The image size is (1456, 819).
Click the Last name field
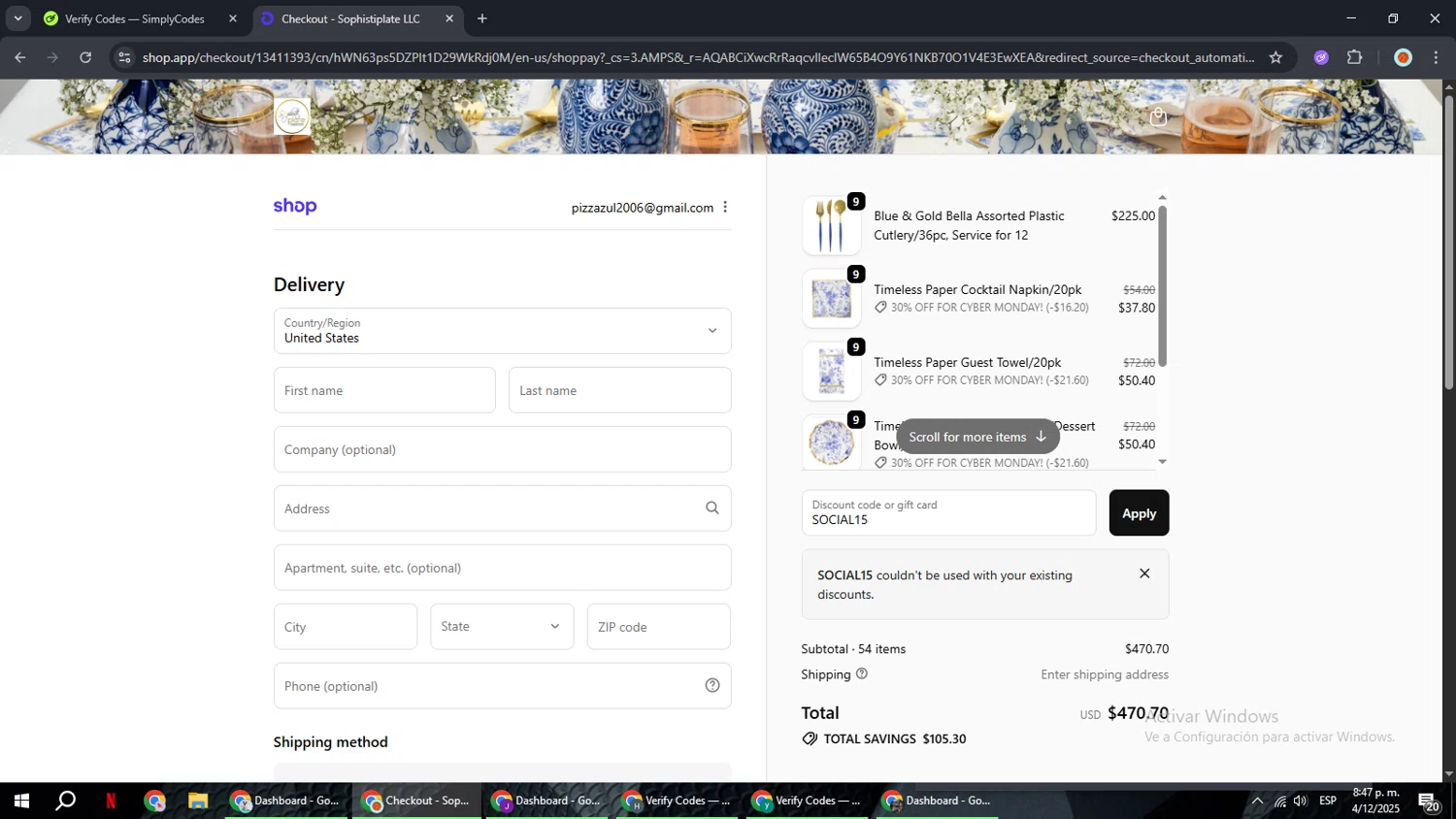(x=619, y=390)
